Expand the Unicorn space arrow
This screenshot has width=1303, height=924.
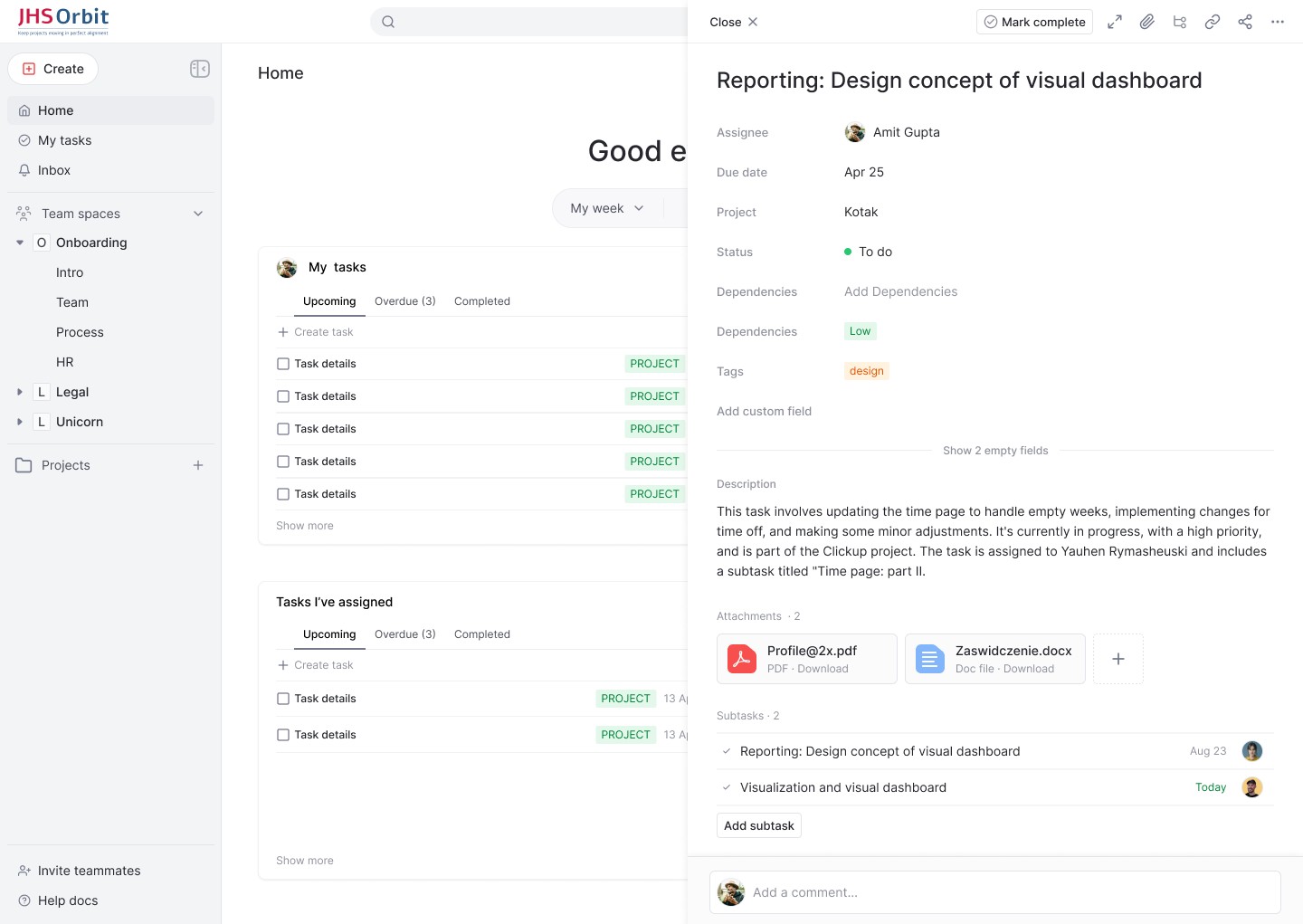click(x=20, y=422)
